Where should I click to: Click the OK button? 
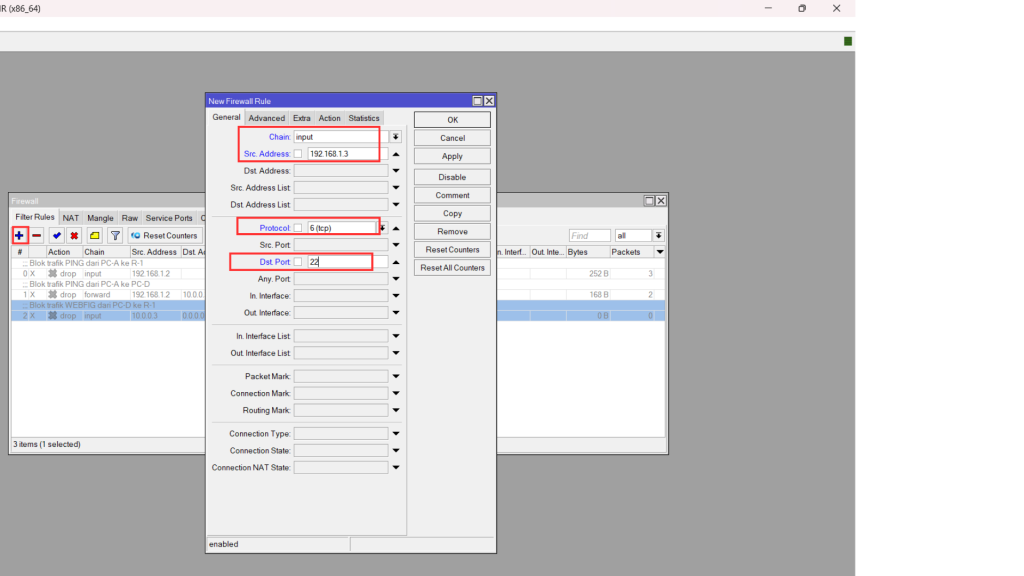452,120
